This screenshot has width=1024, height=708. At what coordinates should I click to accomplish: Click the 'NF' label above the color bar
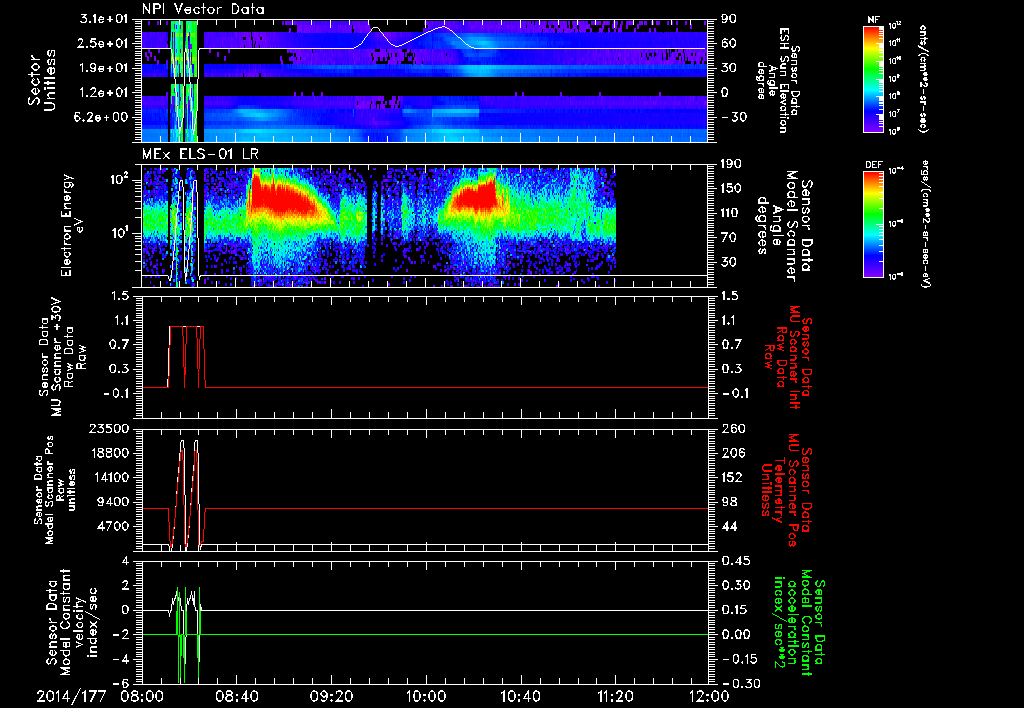(x=873, y=20)
